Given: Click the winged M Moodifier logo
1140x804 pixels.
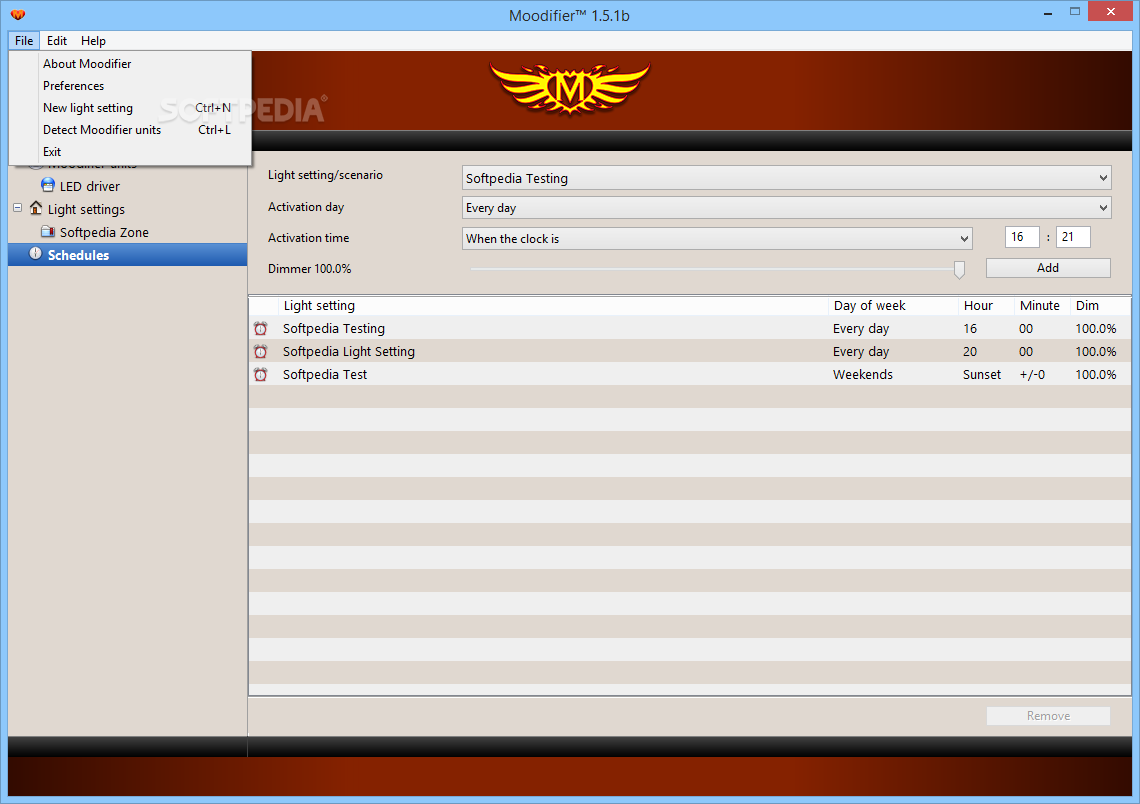Looking at the screenshot, I should pos(570,89).
